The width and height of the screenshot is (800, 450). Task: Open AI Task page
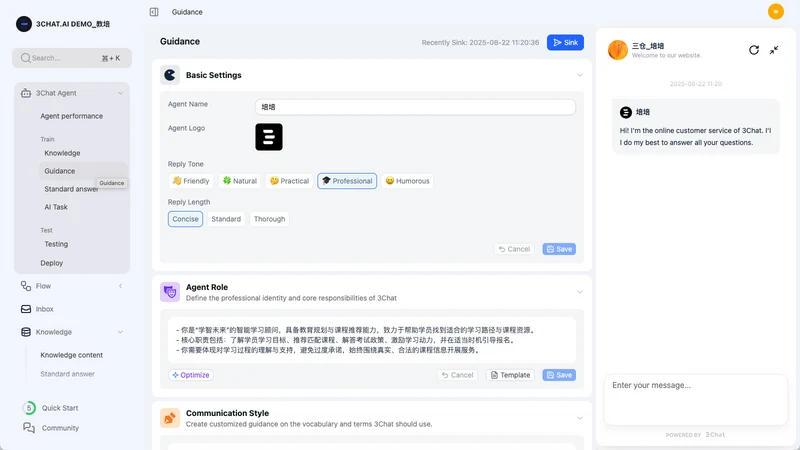point(56,207)
